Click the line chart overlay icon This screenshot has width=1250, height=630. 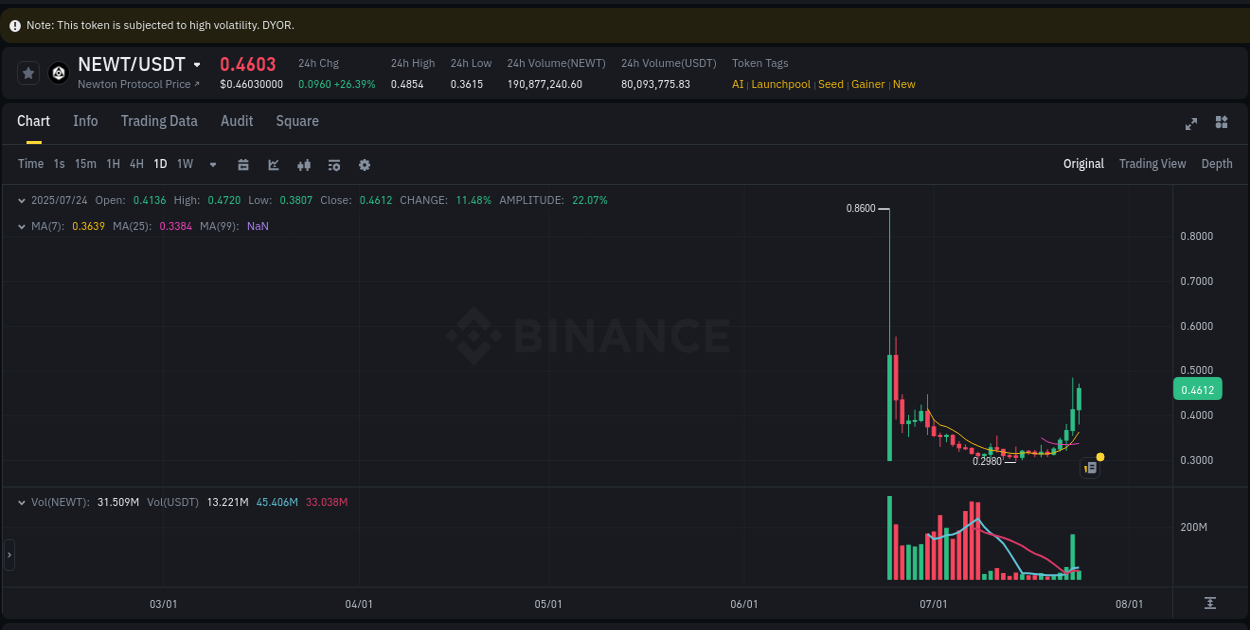pyautogui.click(x=273, y=164)
